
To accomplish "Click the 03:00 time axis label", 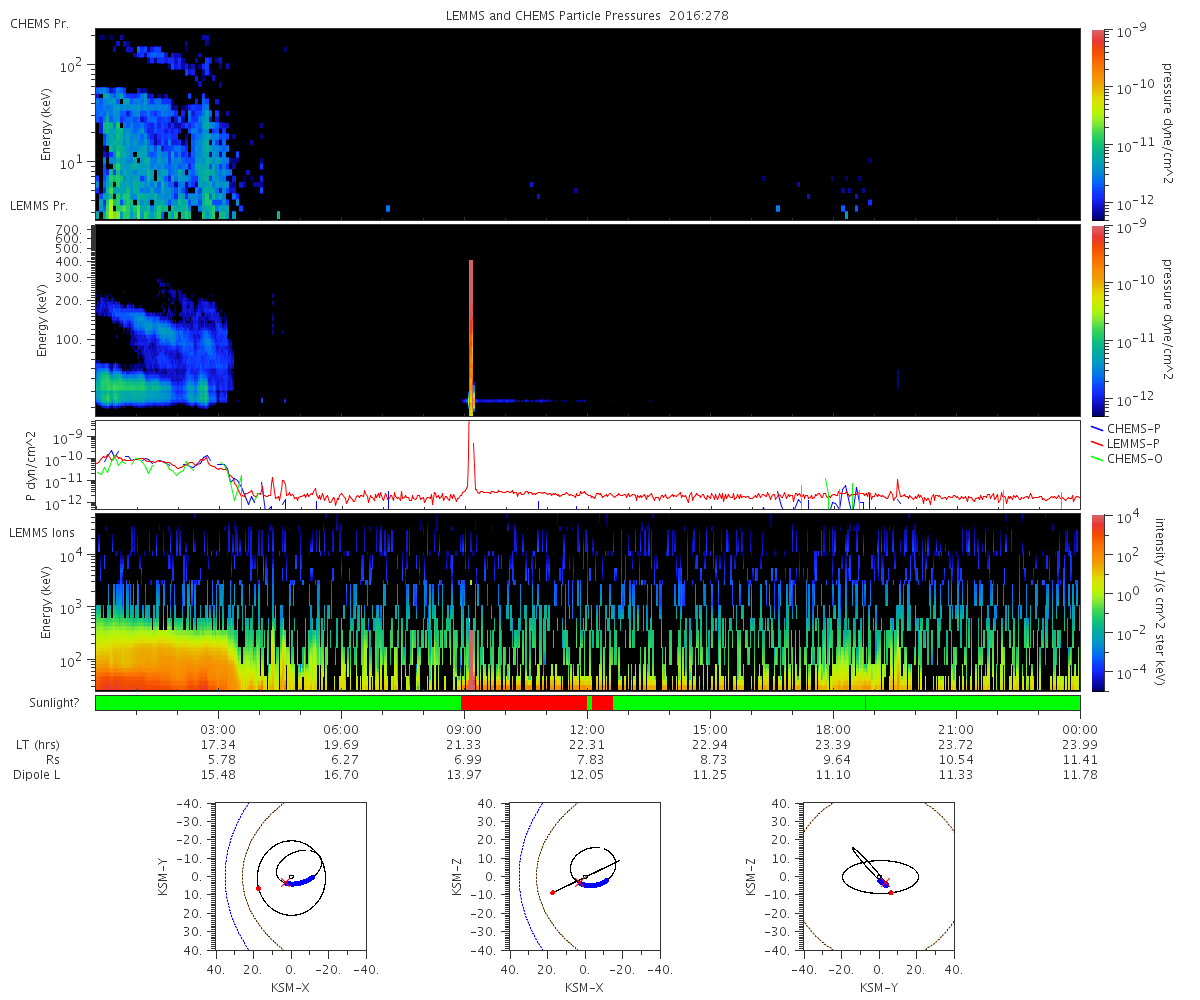I will point(217,729).
